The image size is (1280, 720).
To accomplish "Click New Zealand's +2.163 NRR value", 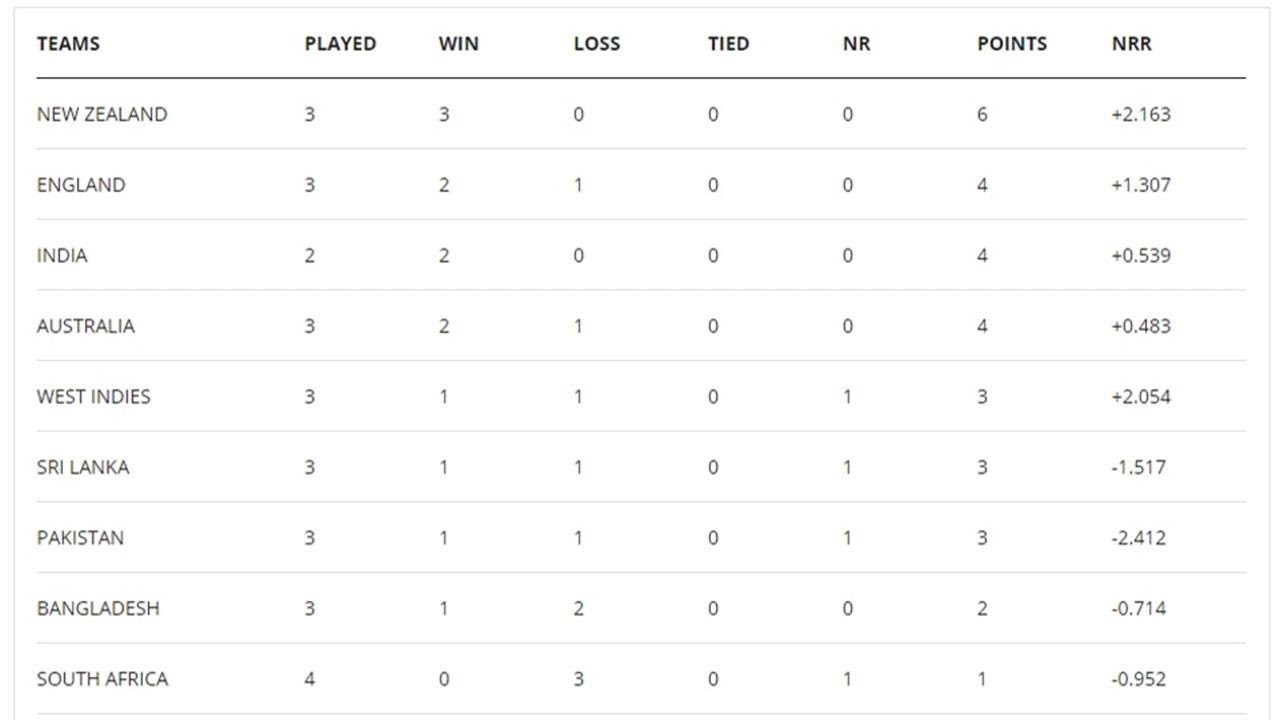I will click(x=1140, y=114).
